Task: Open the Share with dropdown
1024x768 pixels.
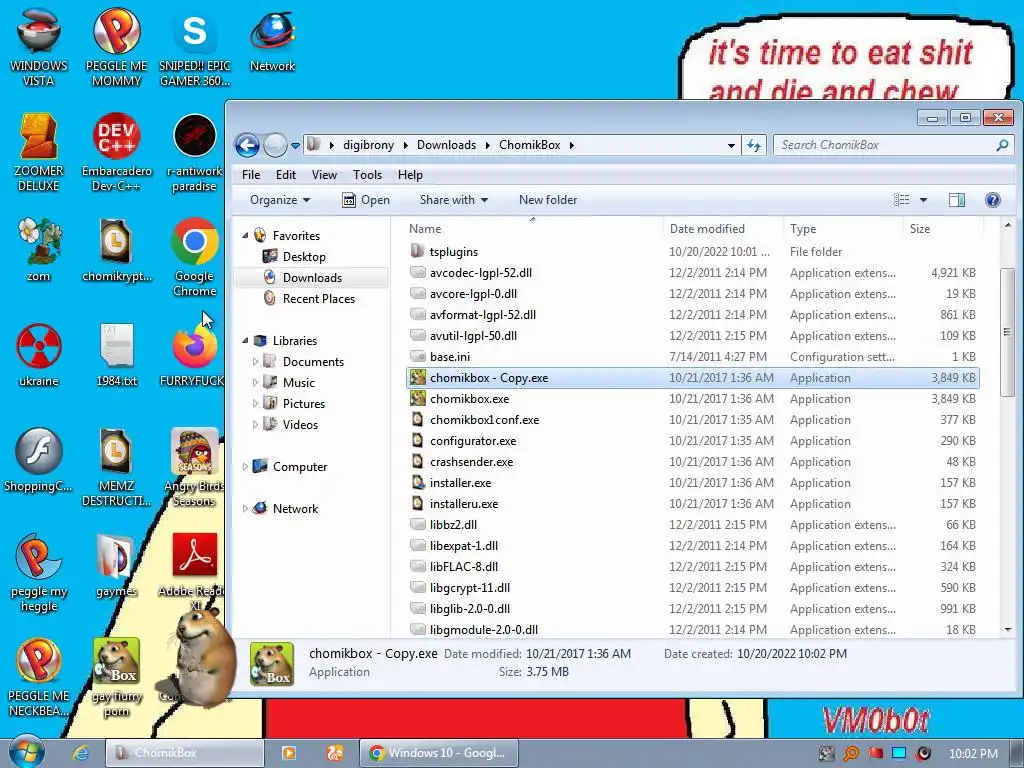Action: pyautogui.click(x=453, y=200)
